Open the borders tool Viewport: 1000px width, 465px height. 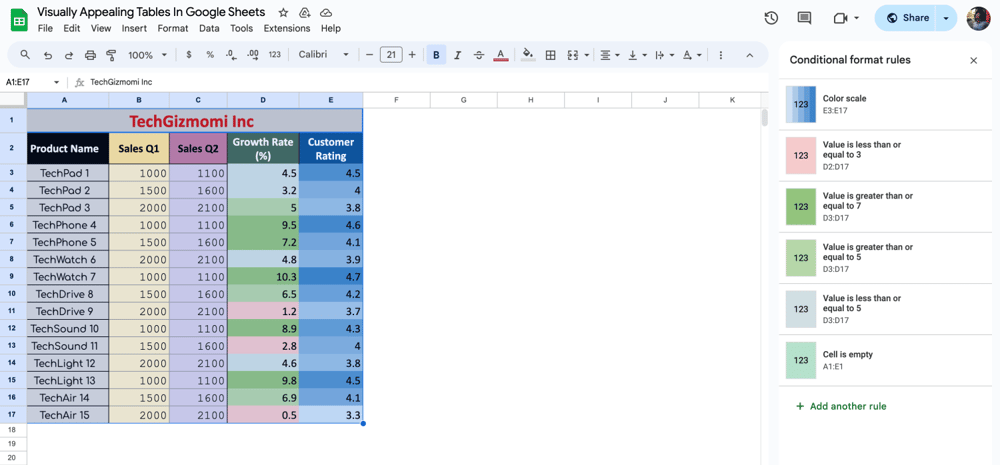[550, 55]
